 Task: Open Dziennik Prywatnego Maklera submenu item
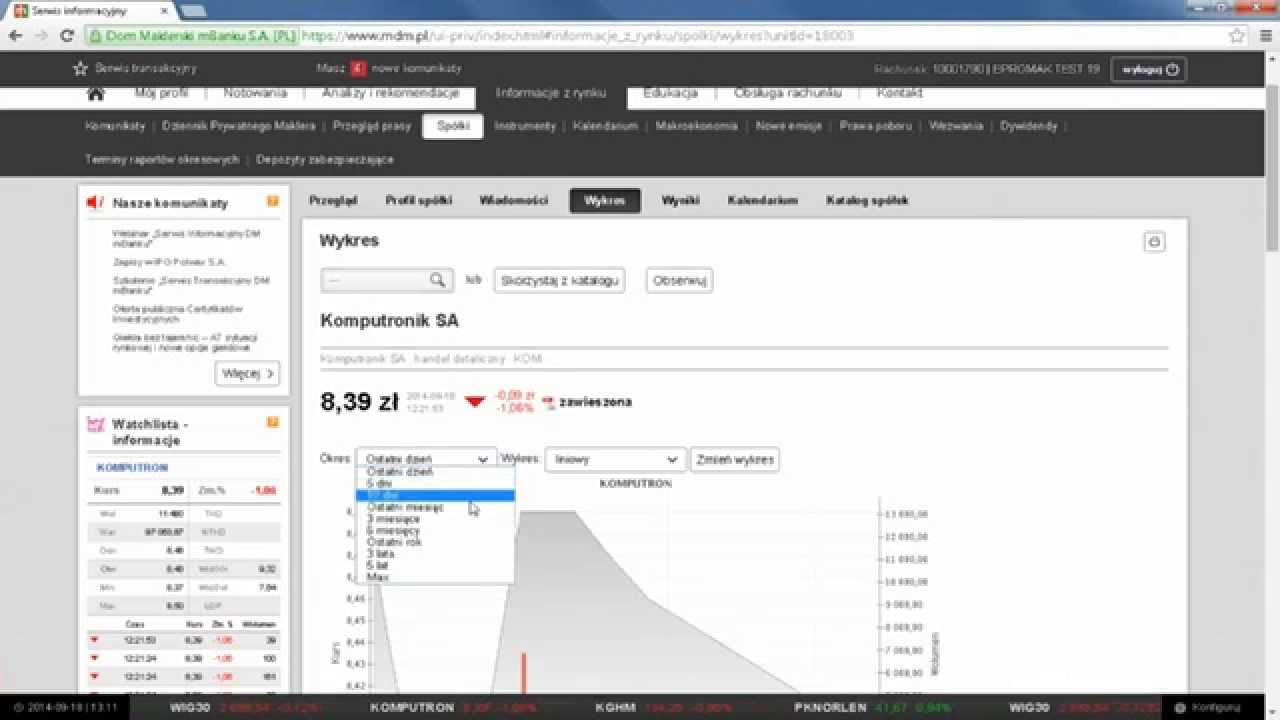(x=238, y=126)
